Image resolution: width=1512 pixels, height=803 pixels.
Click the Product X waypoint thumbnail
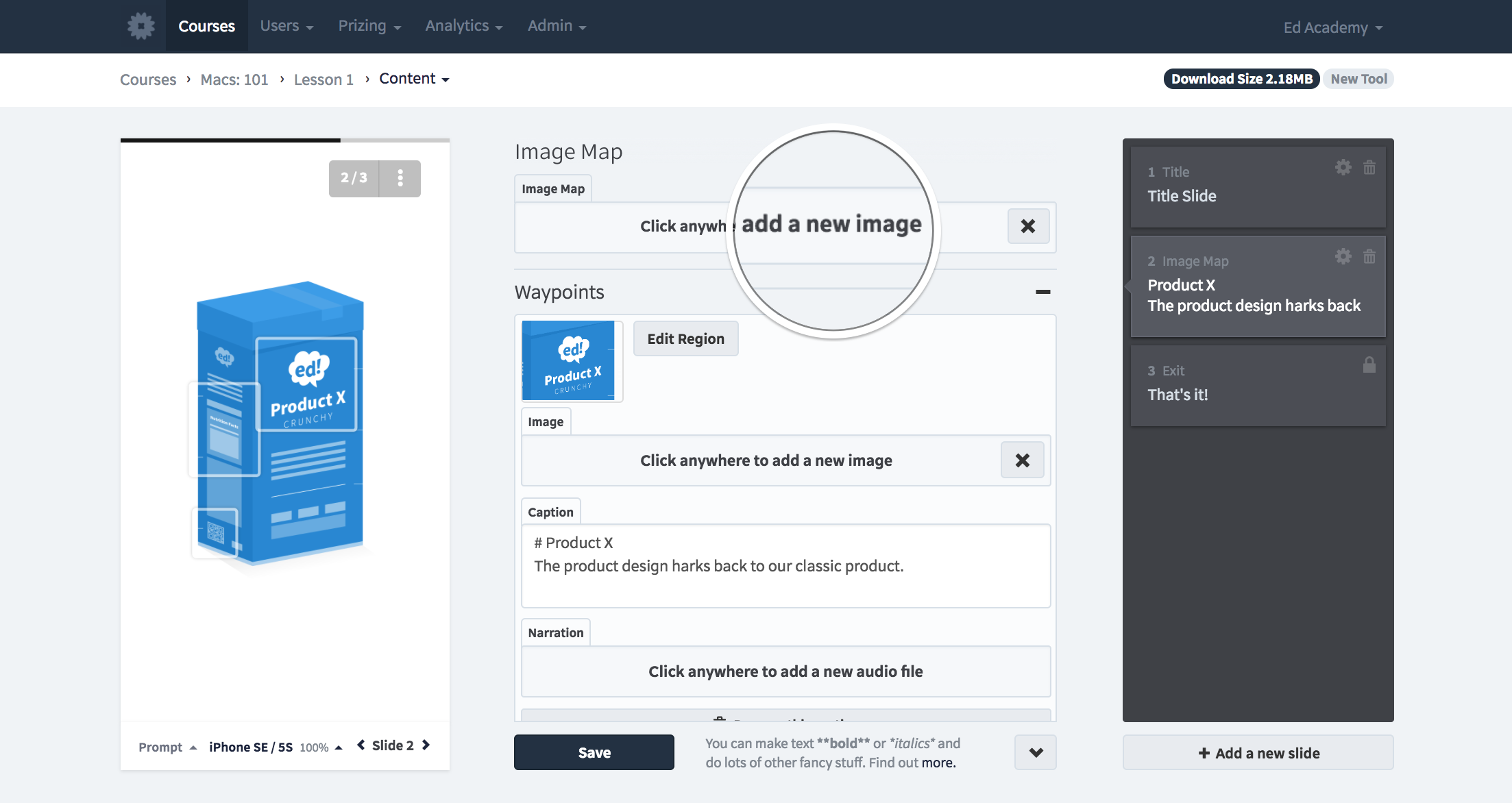point(569,361)
